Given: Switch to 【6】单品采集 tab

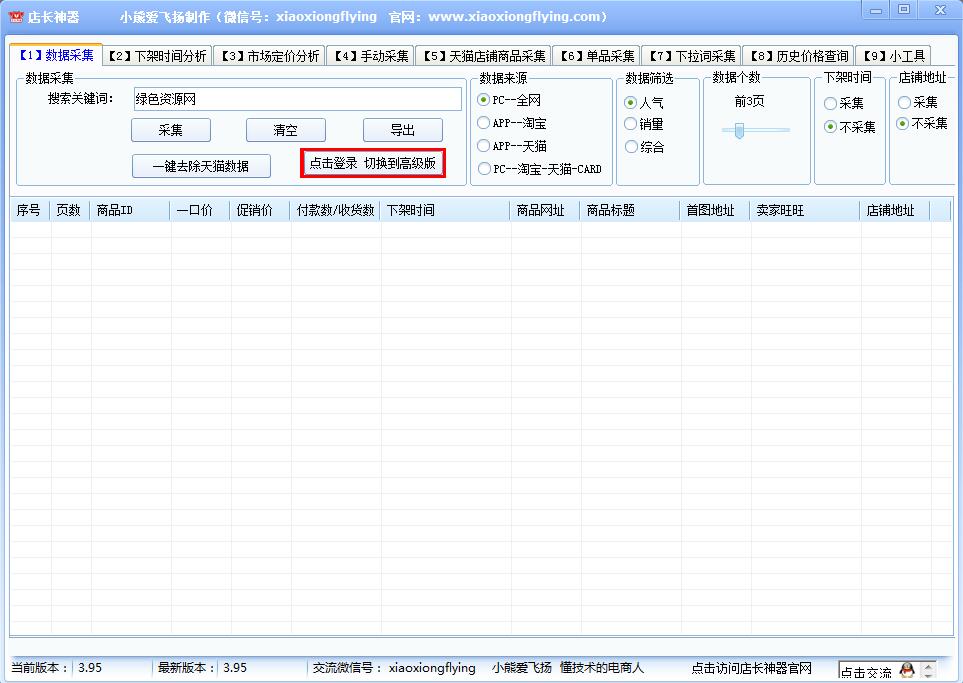Looking at the screenshot, I should [597, 57].
